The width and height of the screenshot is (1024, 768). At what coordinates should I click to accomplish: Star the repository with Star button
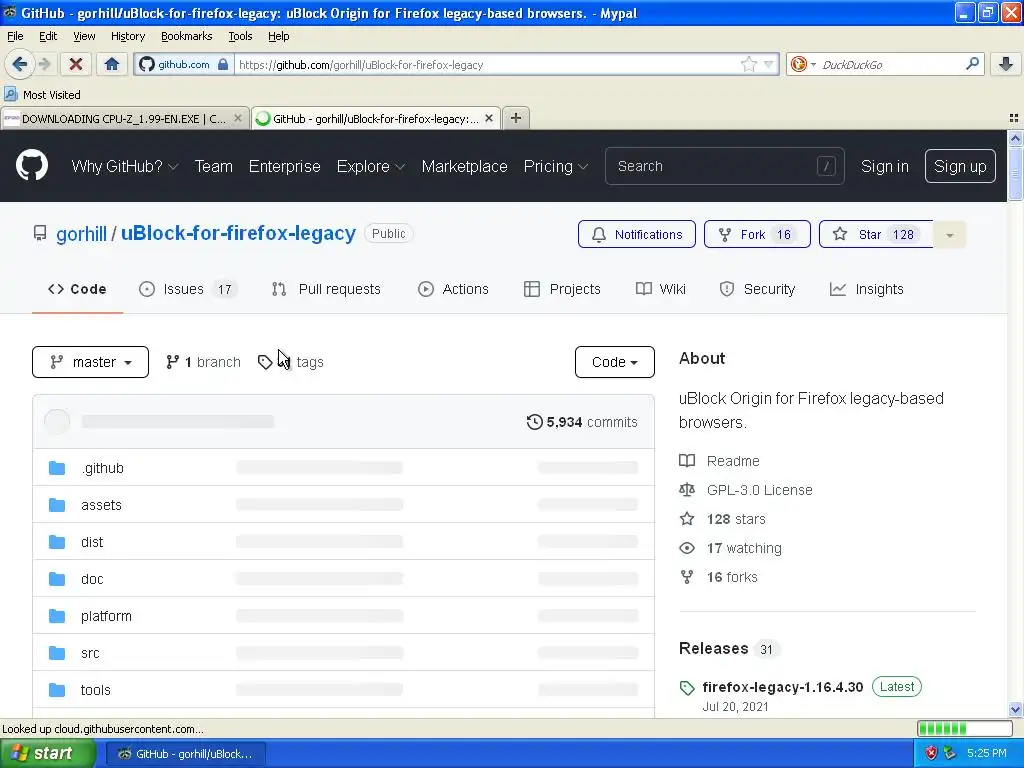pos(876,234)
